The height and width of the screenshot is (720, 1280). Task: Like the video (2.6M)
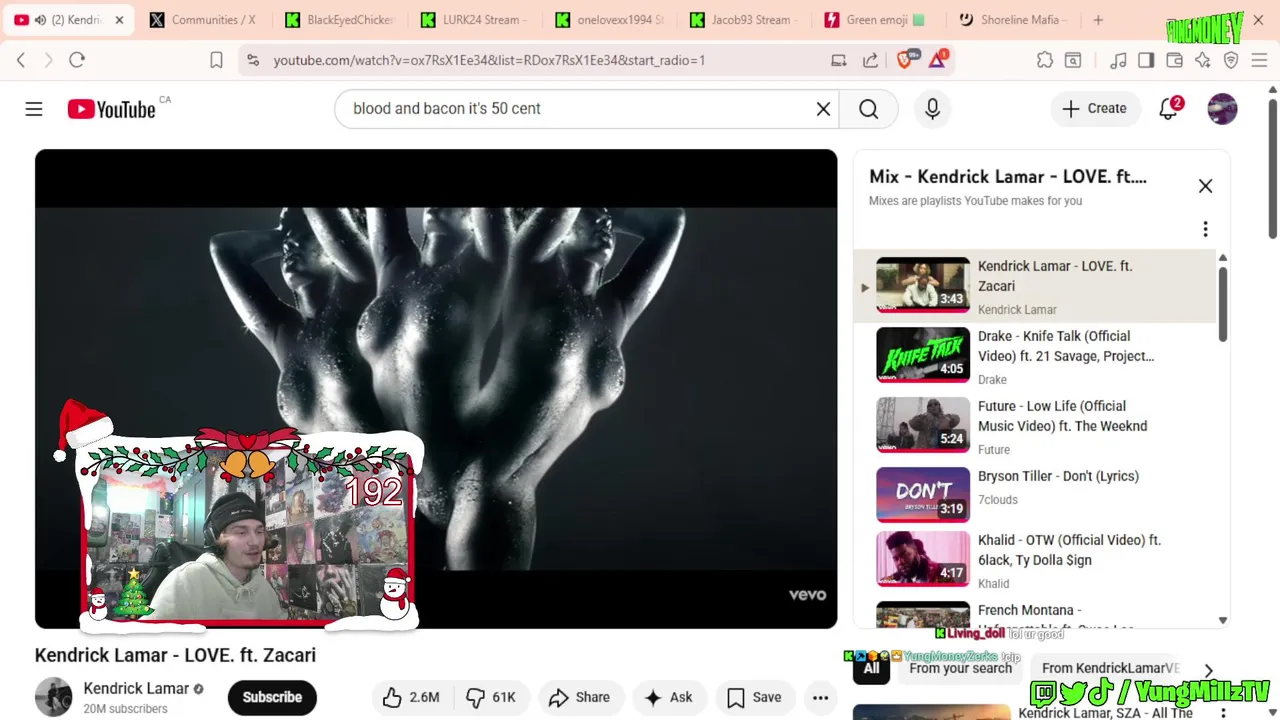pyautogui.click(x=413, y=697)
